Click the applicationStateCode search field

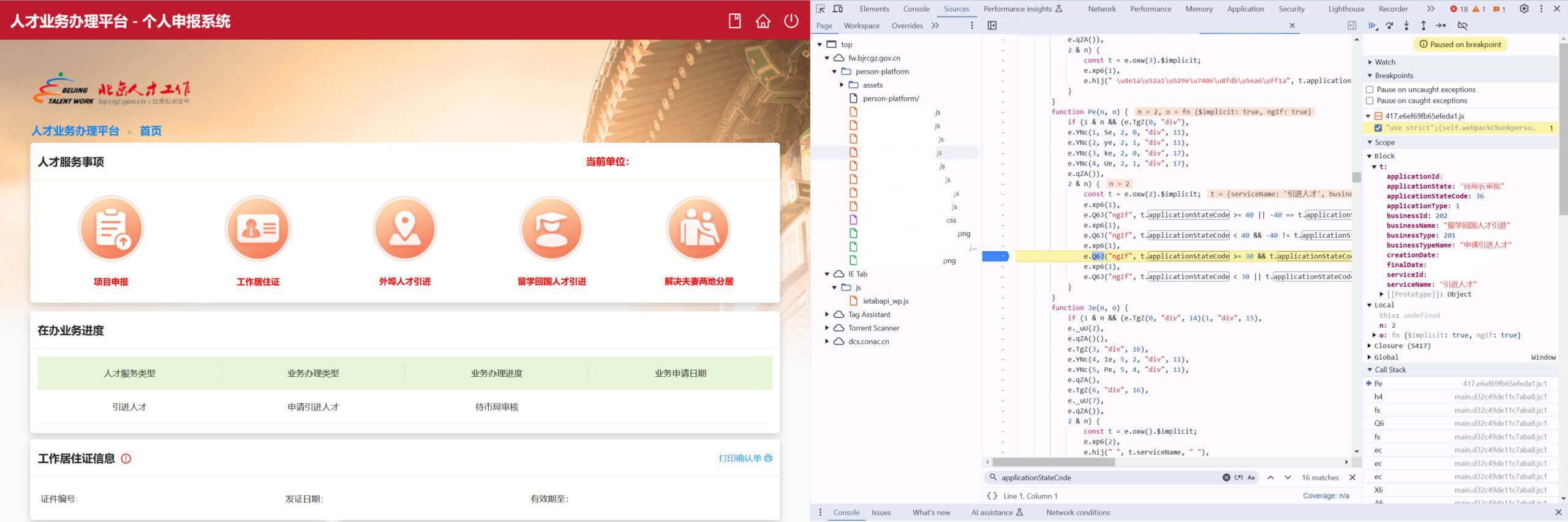pos(1109,477)
